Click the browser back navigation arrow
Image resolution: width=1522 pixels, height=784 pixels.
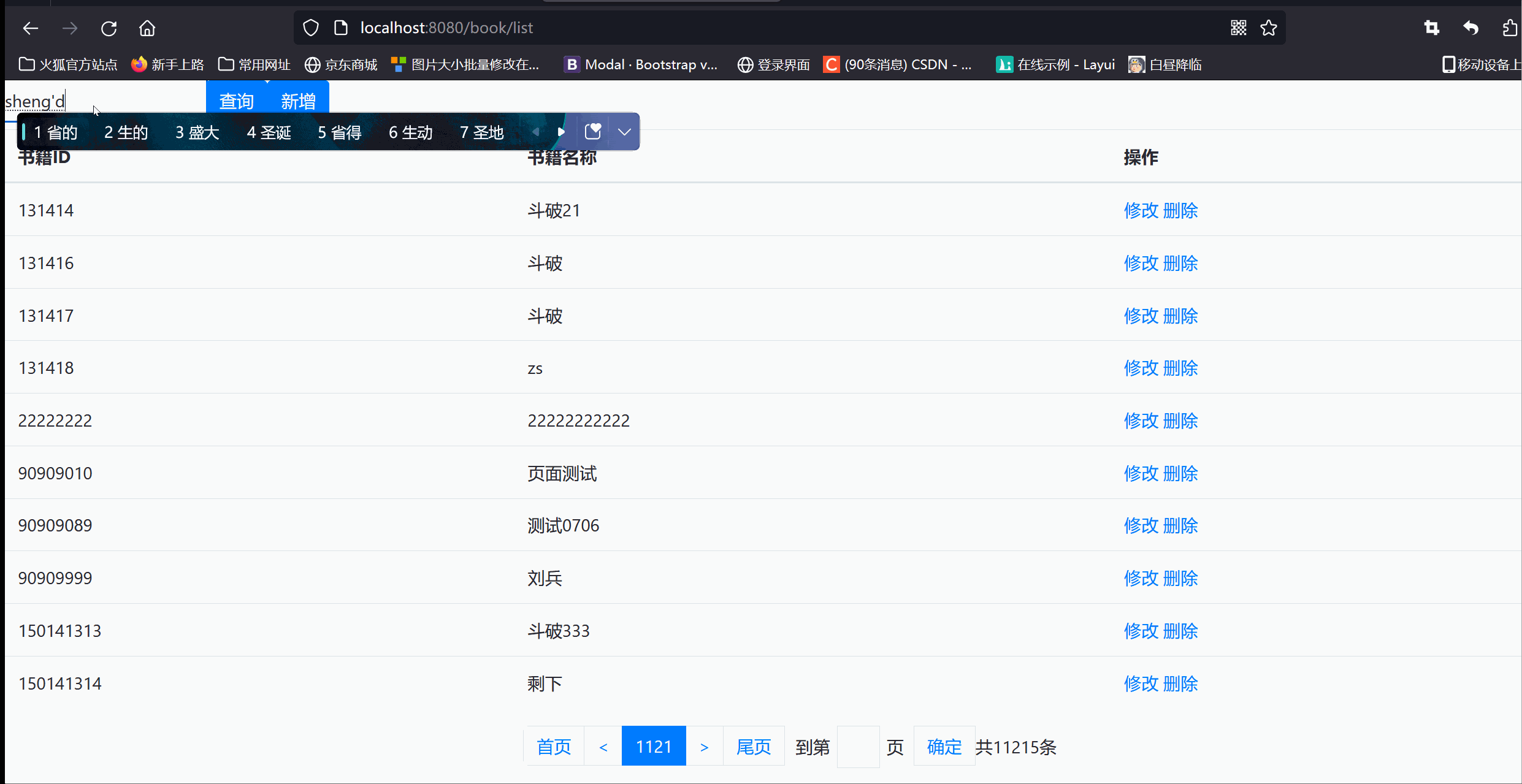click(31, 28)
